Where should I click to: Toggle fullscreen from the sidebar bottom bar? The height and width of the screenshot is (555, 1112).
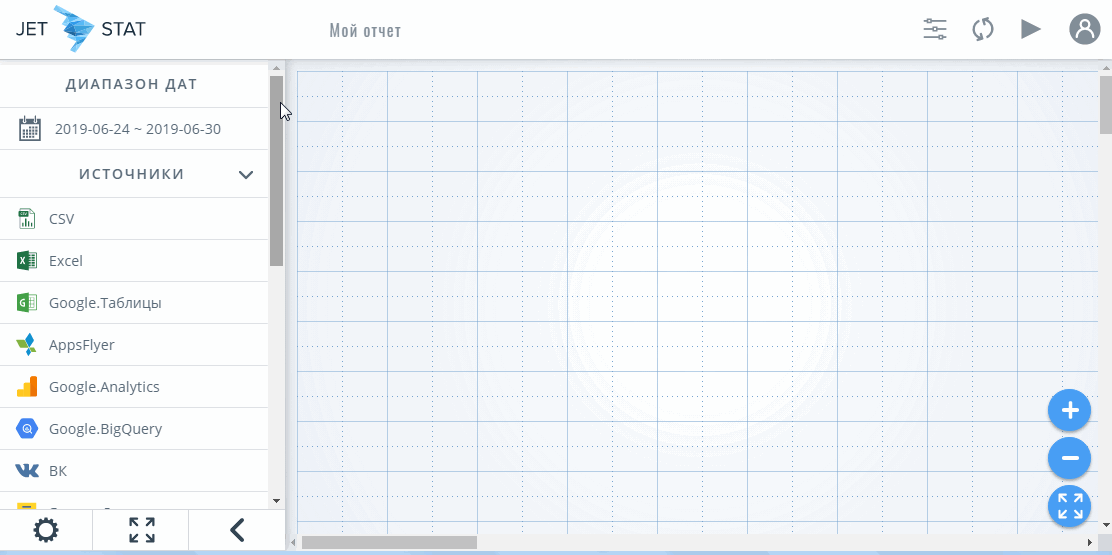(x=142, y=530)
